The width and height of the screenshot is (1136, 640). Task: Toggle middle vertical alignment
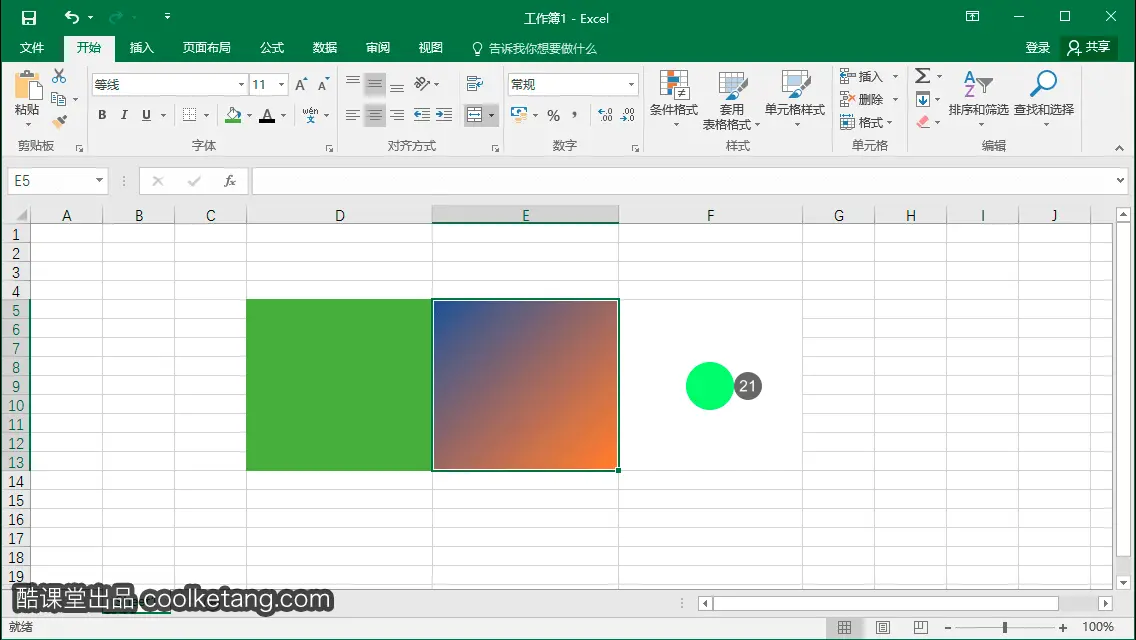[375, 84]
